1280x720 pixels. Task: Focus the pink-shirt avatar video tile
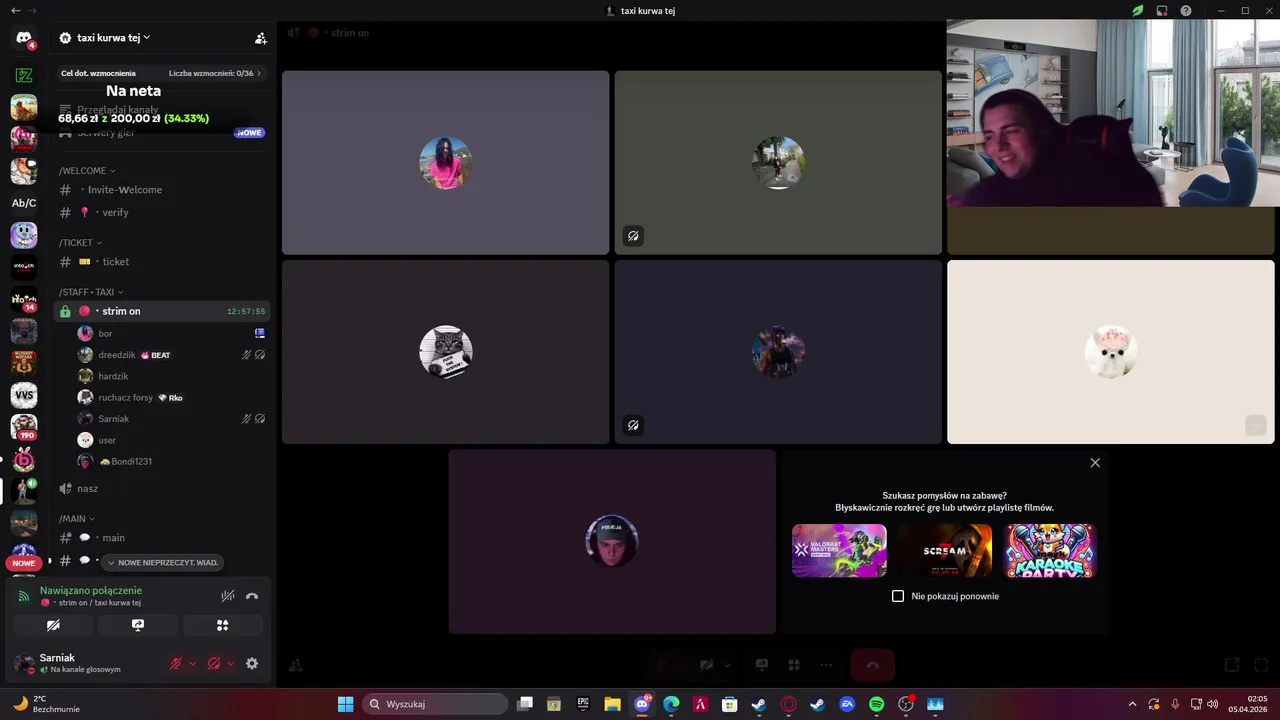(x=445, y=162)
